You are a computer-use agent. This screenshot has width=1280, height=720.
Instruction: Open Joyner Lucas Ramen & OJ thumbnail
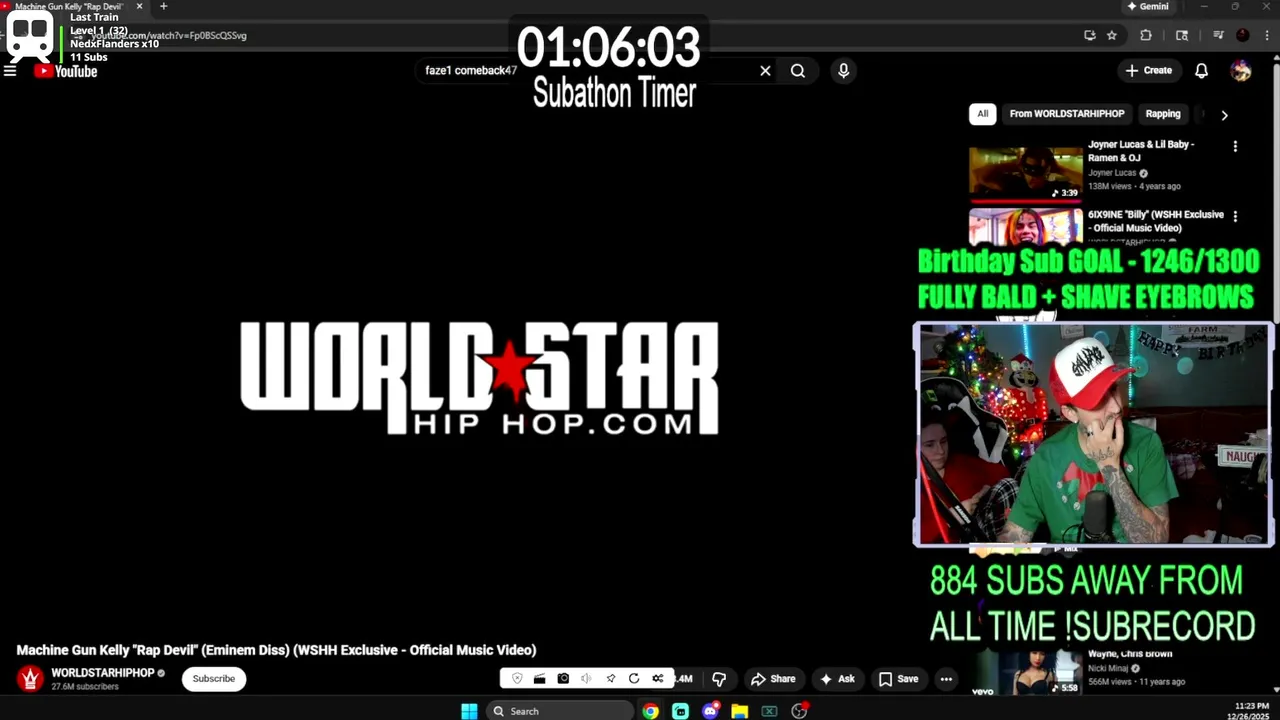(x=1025, y=173)
